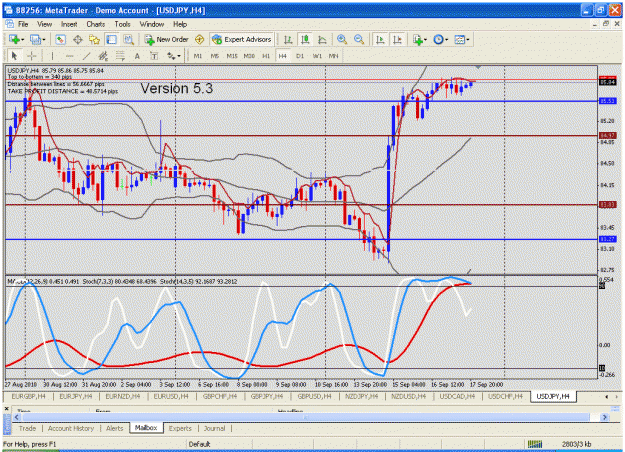Open the Charts menu
This screenshot has width=625, height=452.
click(x=96, y=24)
